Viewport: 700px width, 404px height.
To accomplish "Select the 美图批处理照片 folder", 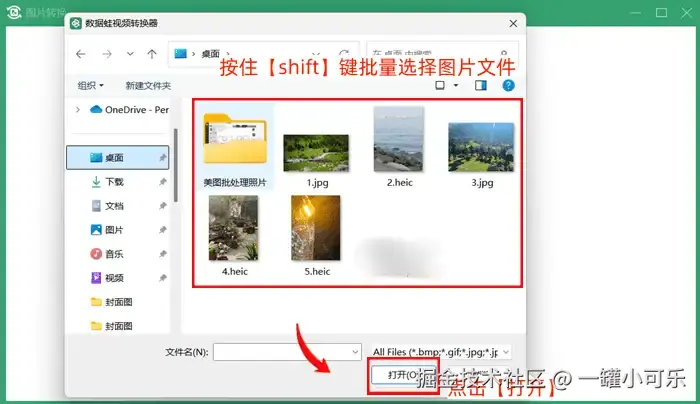I will pos(235,147).
